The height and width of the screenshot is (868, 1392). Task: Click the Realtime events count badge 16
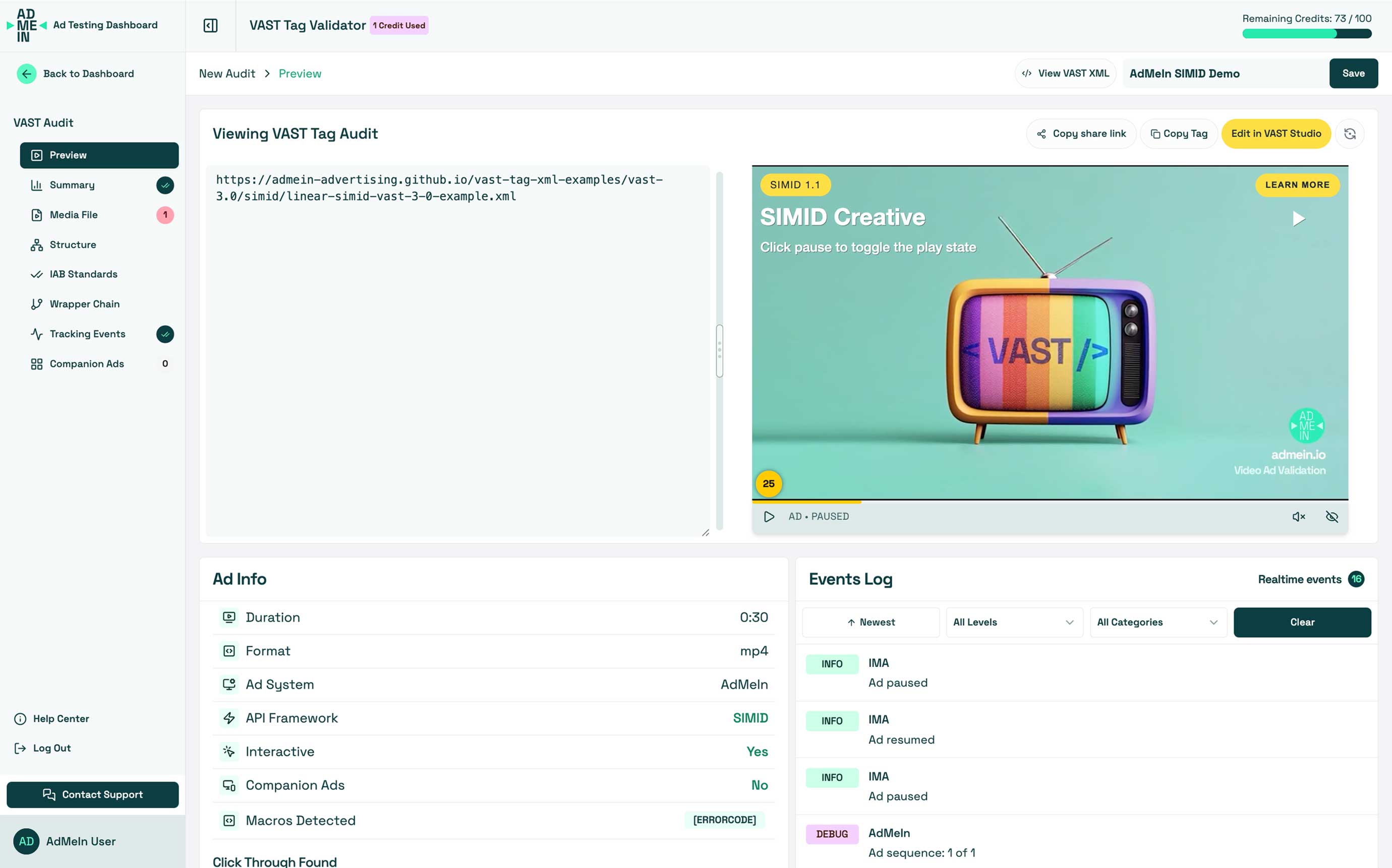click(x=1356, y=579)
